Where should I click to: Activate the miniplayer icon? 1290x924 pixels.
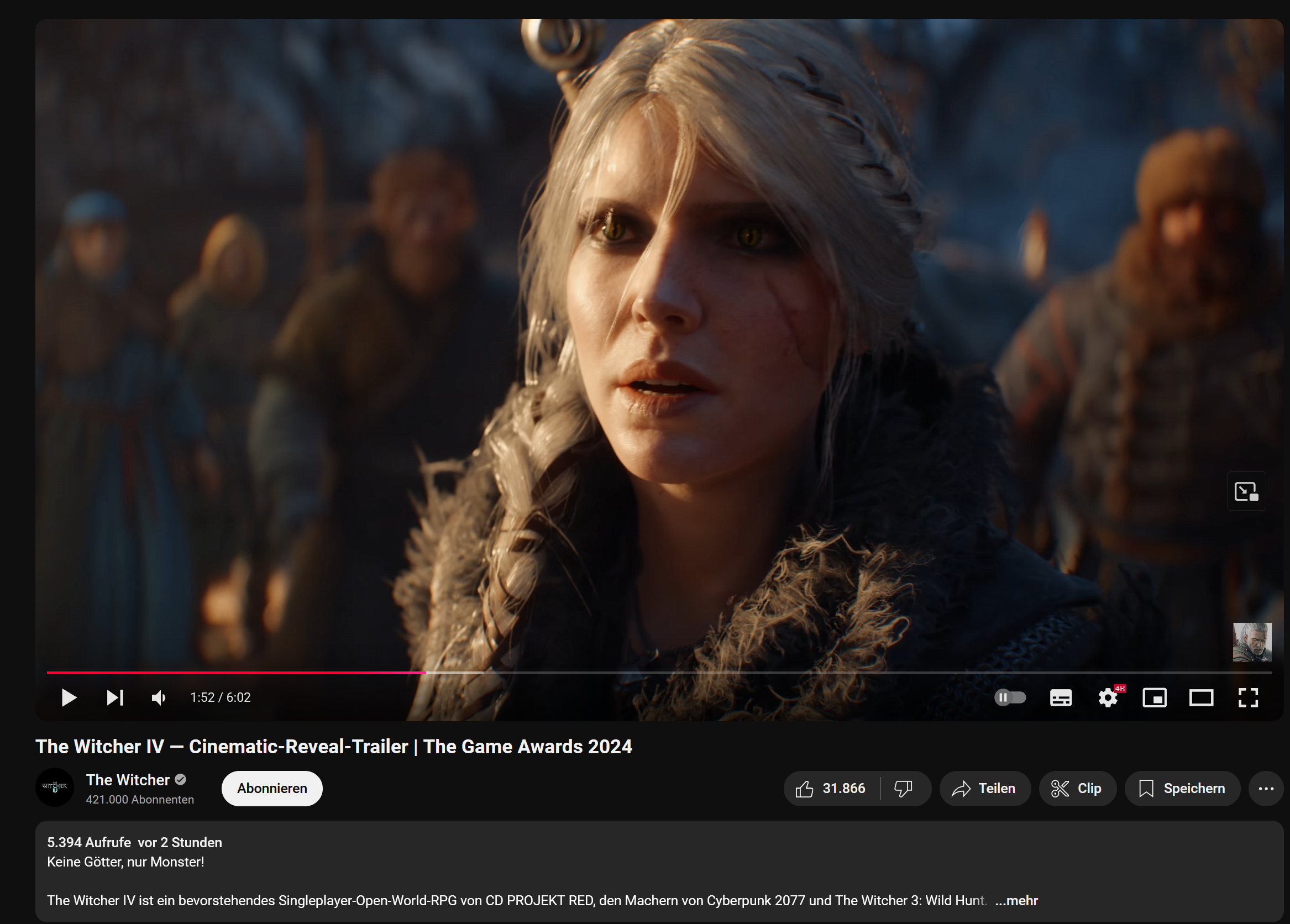point(1155,697)
